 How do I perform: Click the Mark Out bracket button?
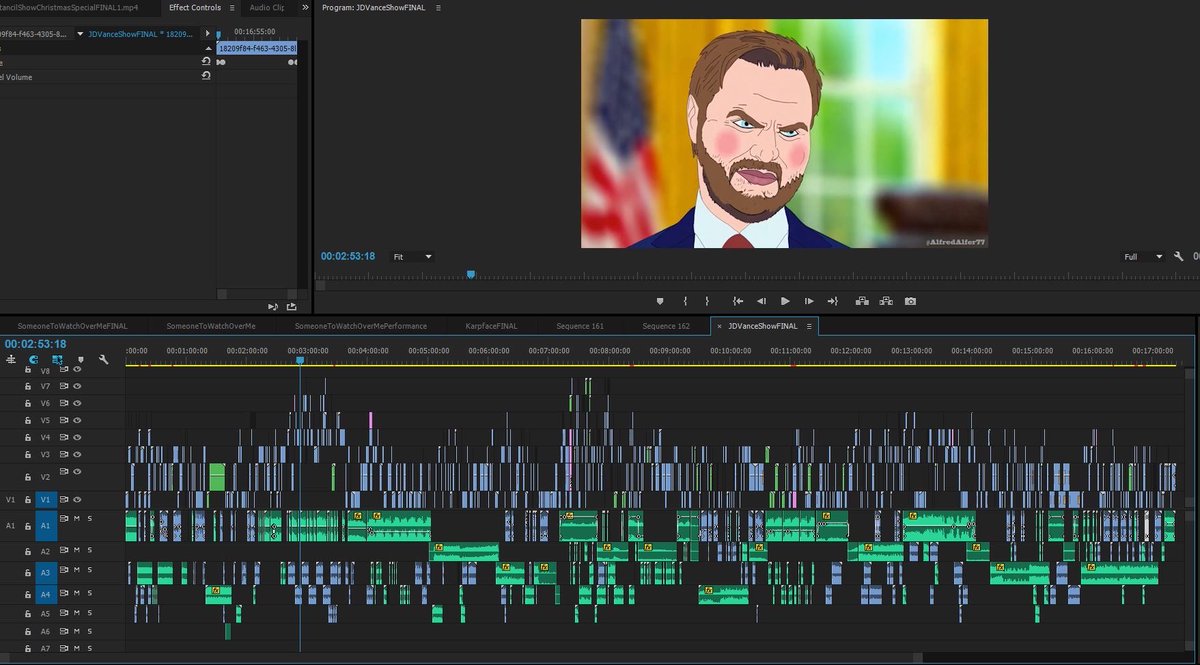tap(707, 301)
